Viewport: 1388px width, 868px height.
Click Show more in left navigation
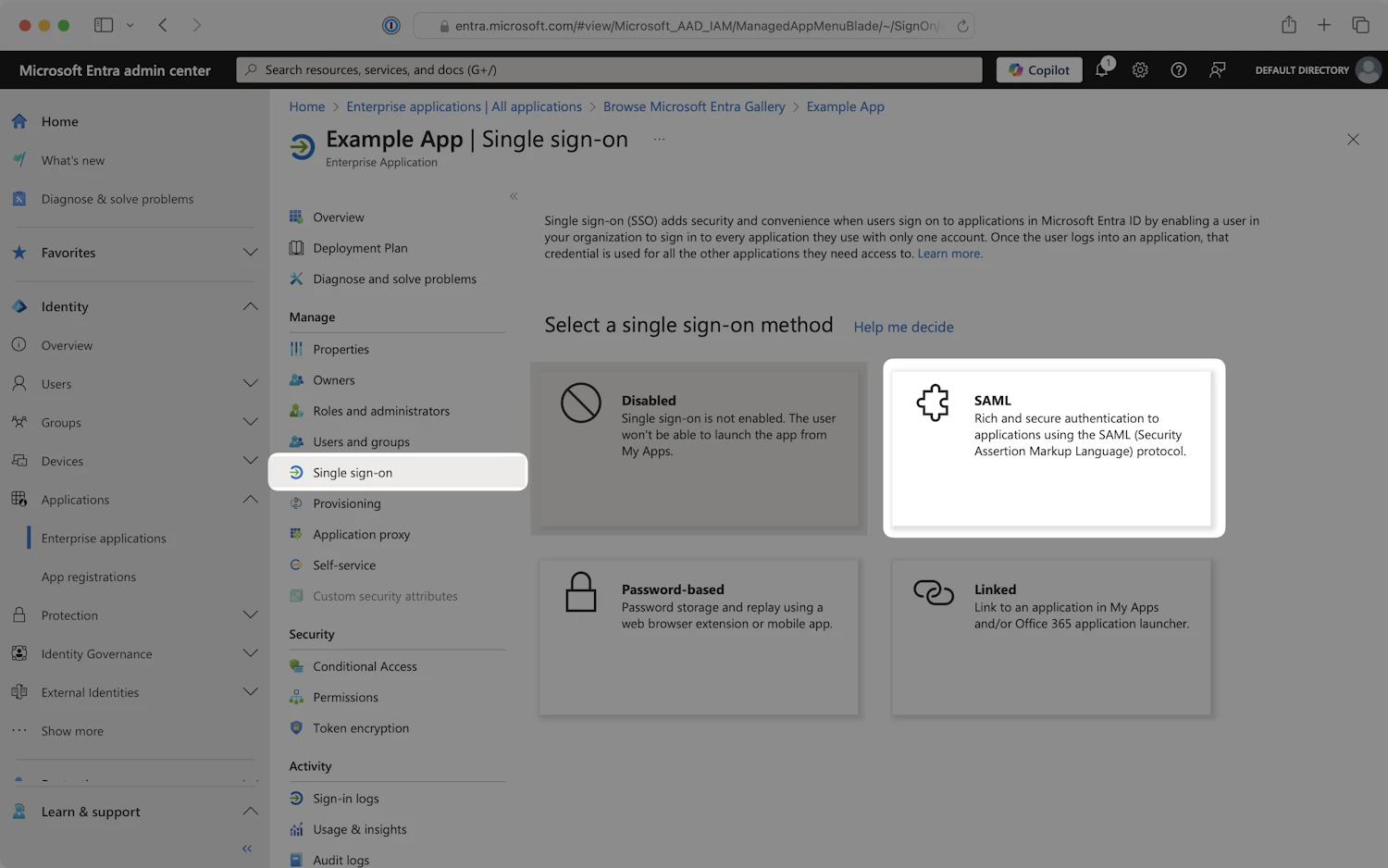(x=72, y=731)
